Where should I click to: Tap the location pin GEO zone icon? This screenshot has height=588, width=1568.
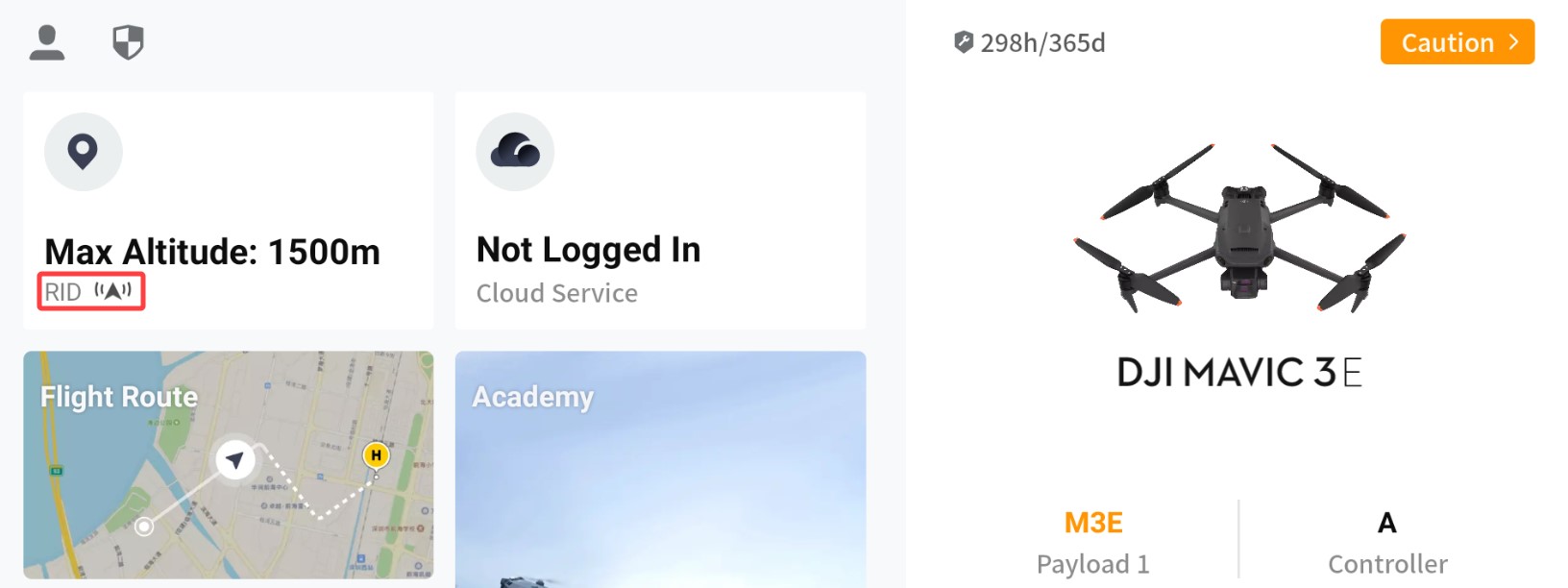pyautogui.click(x=83, y=152)
